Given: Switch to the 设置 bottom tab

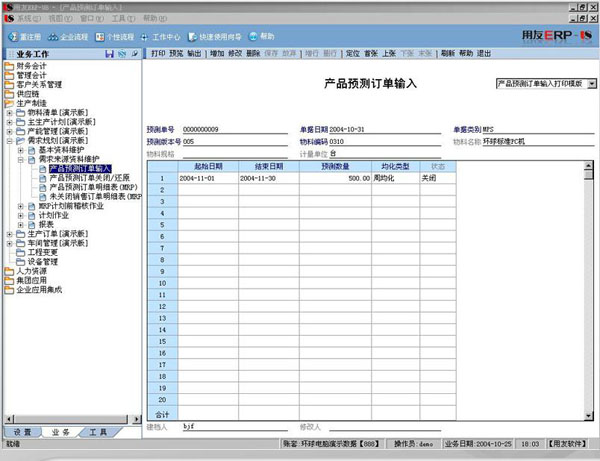Looking at the screenshot, I should point(22,432).
